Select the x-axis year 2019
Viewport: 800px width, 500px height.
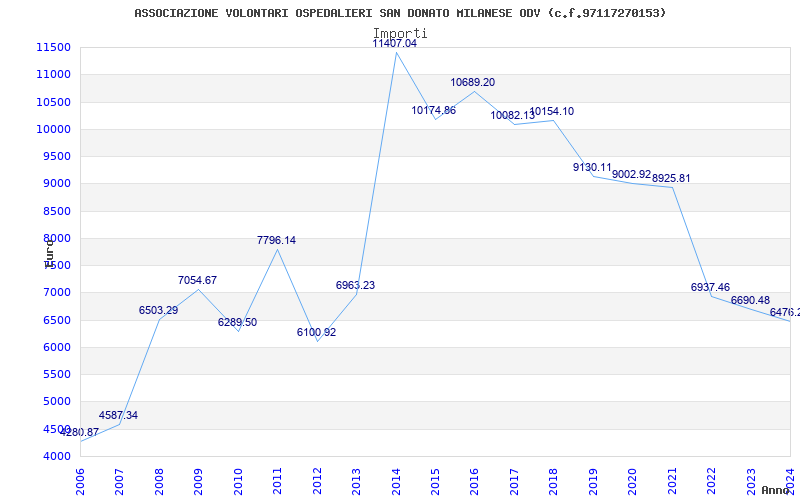(593, 481)
